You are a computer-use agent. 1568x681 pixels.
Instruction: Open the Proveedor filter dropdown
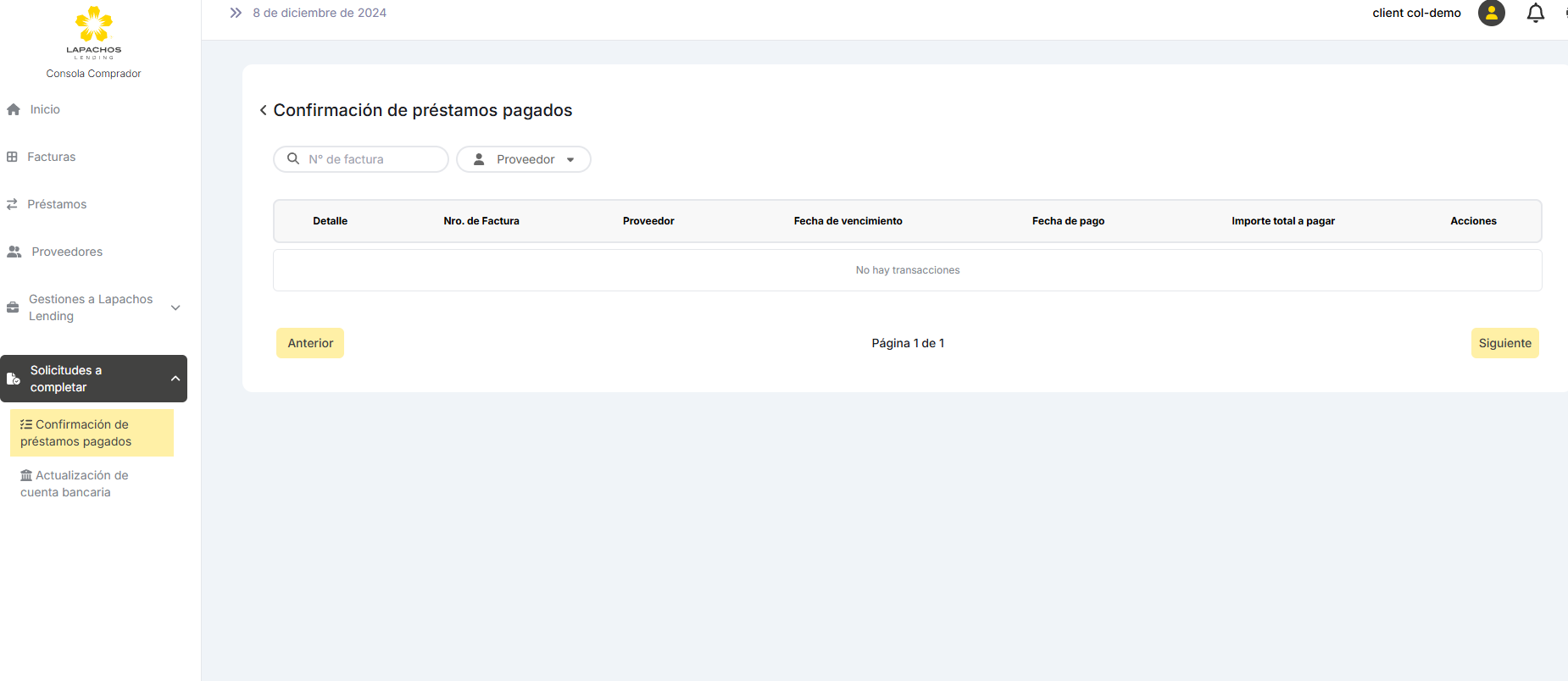point(524,159)
